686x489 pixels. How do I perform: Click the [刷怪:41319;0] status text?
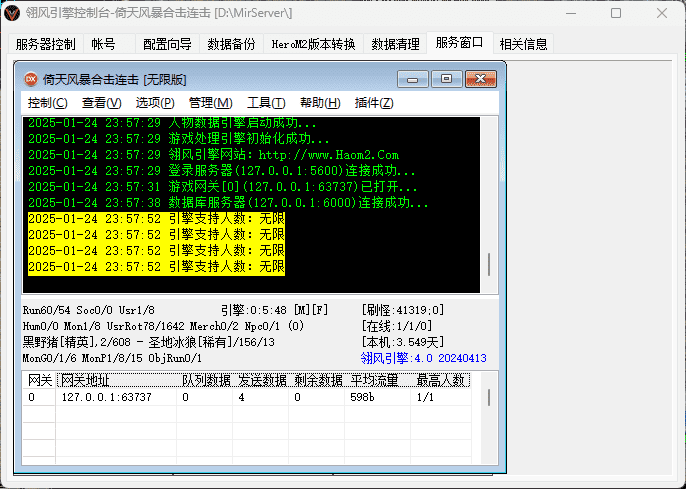click(402, 310)
